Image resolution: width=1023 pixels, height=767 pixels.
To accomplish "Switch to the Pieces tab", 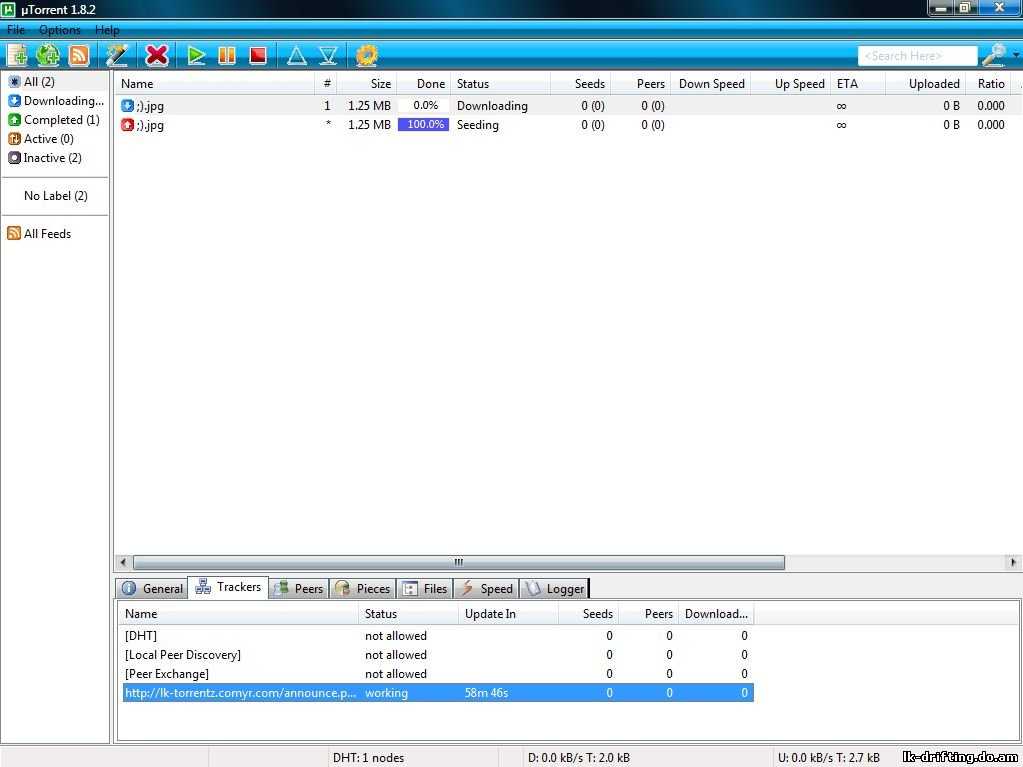I will pyautogui.click(x=362, y=588).
